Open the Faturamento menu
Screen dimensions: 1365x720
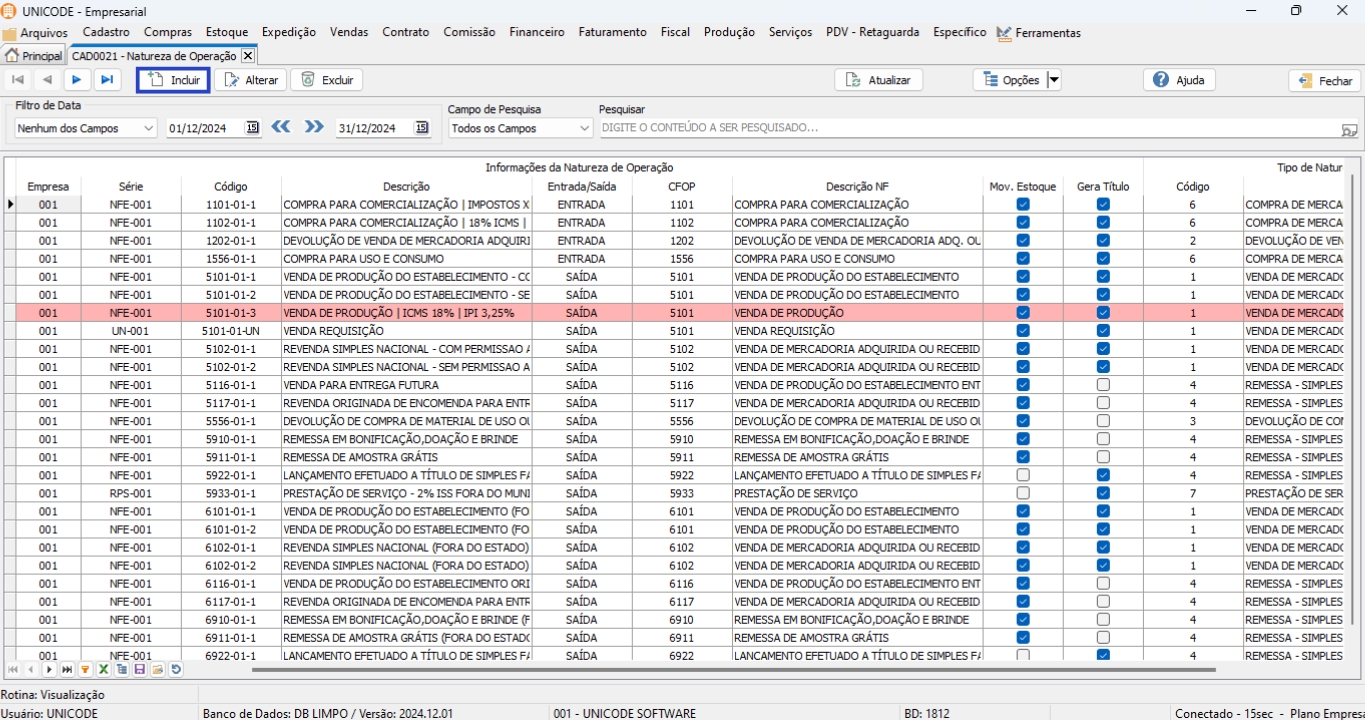(x=612, y=32)
